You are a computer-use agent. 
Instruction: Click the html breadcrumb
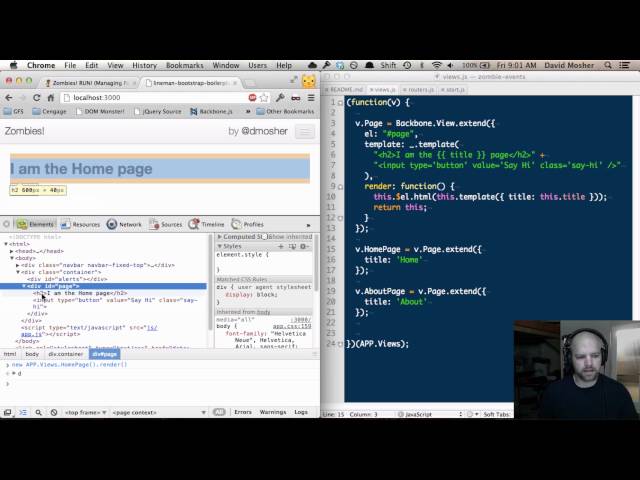10,354
